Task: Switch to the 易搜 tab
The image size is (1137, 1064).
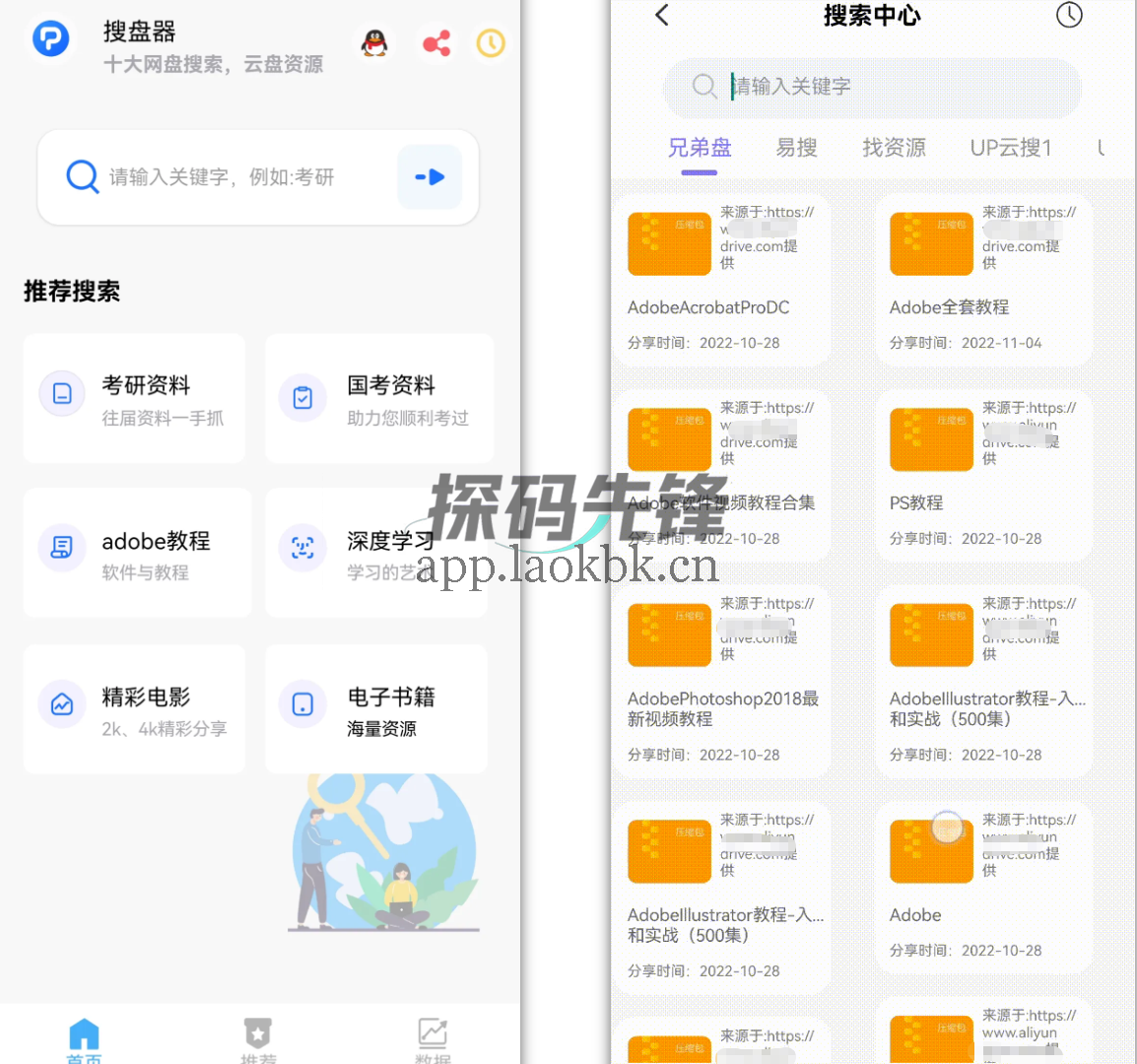Action: pyautogui.click(x=796, y=148)
